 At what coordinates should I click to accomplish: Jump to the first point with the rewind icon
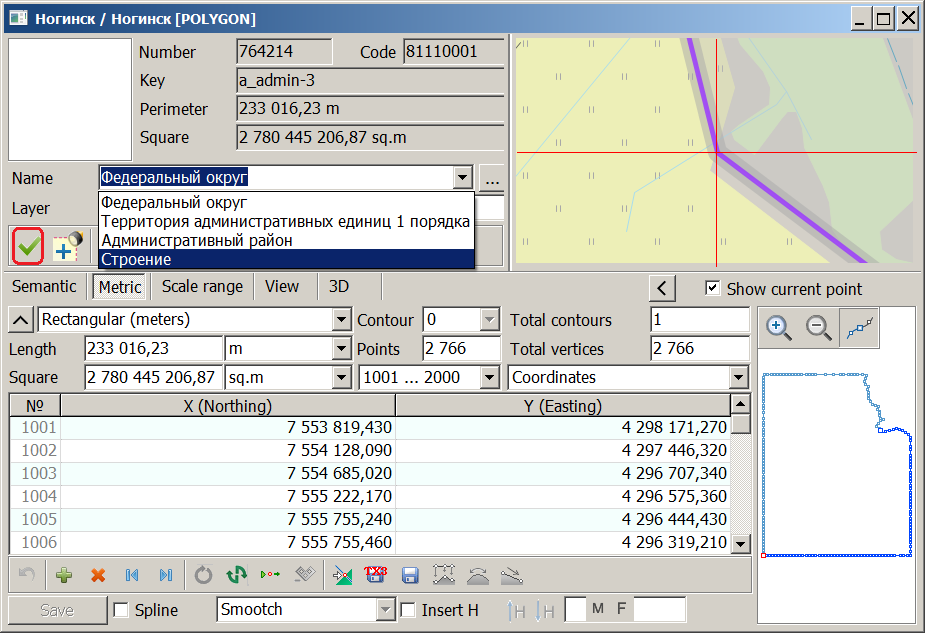(x=130, y=575)
